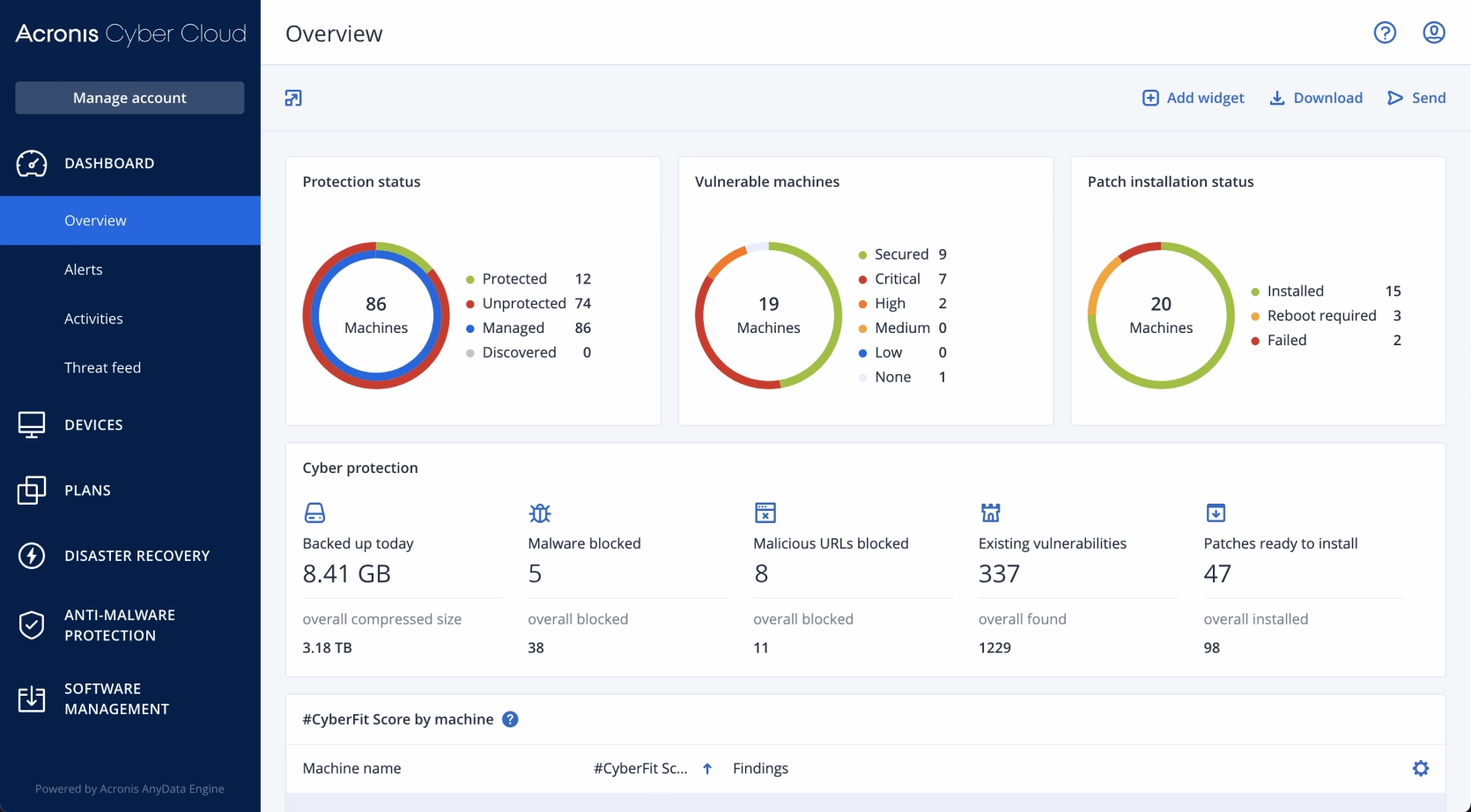Go to Threat feed in sidebar
This screenshot has width=1471, height=812.
tap(102, 367)
